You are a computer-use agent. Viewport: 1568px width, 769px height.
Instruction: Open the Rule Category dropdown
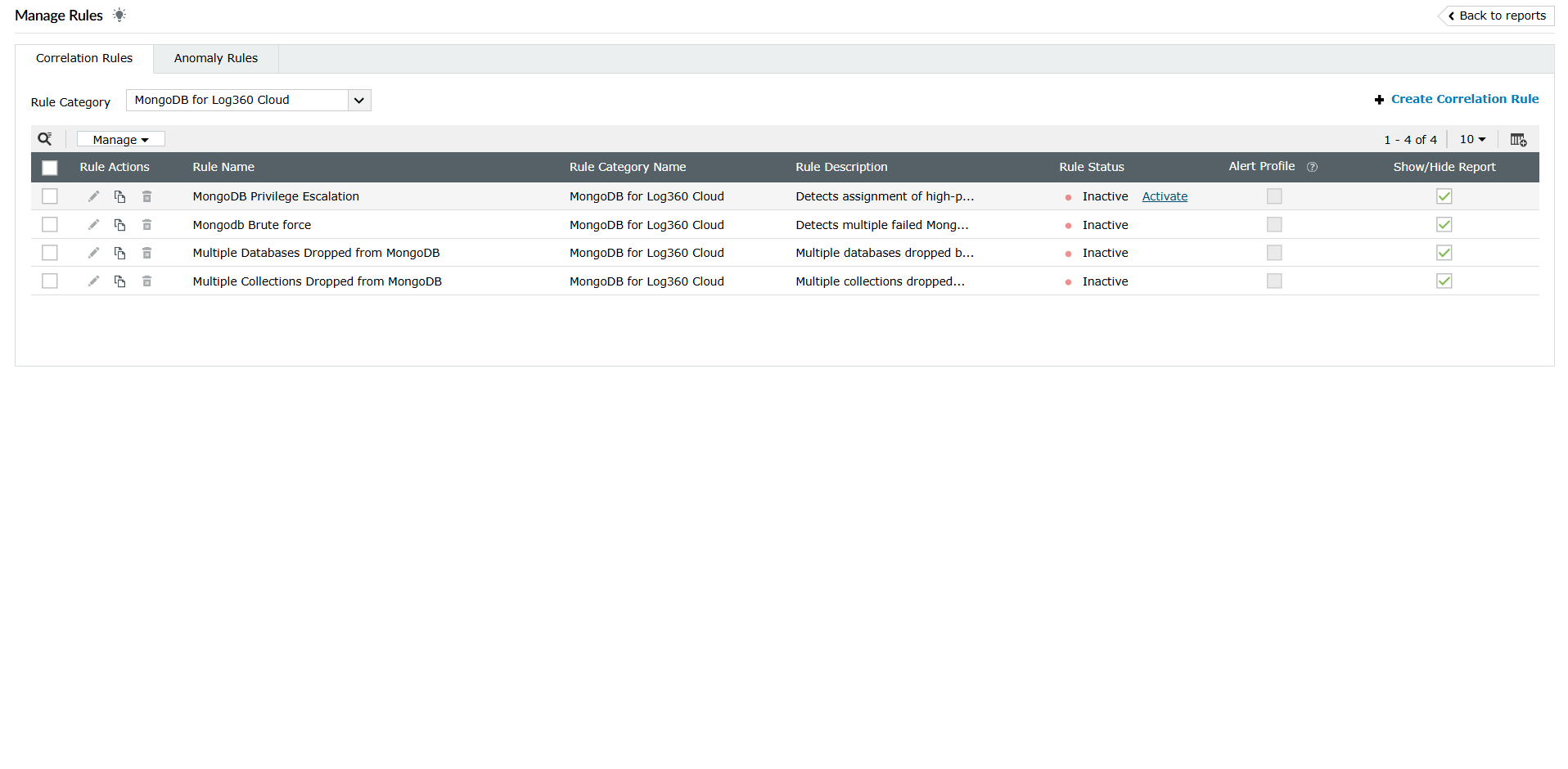(249, 100)
